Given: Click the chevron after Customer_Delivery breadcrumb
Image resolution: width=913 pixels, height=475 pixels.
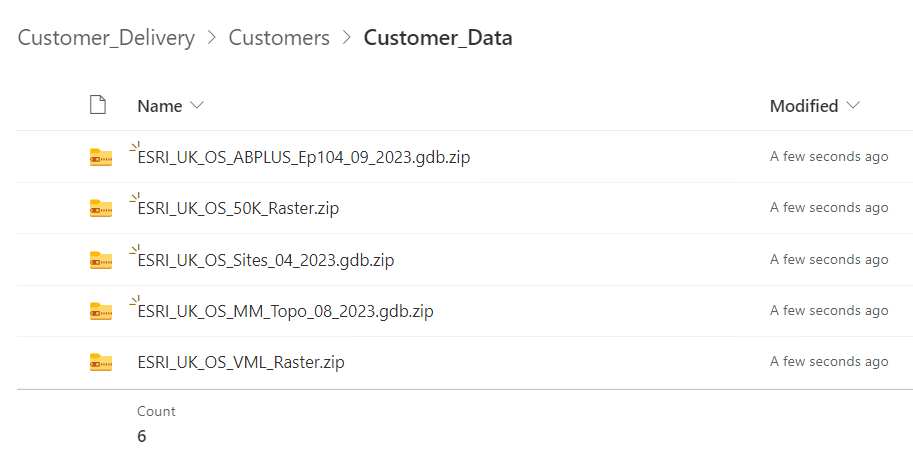Looking at the screenshot, I should 212,39.
